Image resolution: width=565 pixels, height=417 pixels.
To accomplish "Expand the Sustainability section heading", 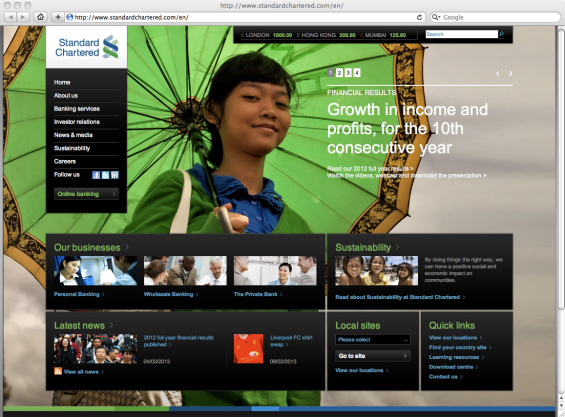I will 367,247.
